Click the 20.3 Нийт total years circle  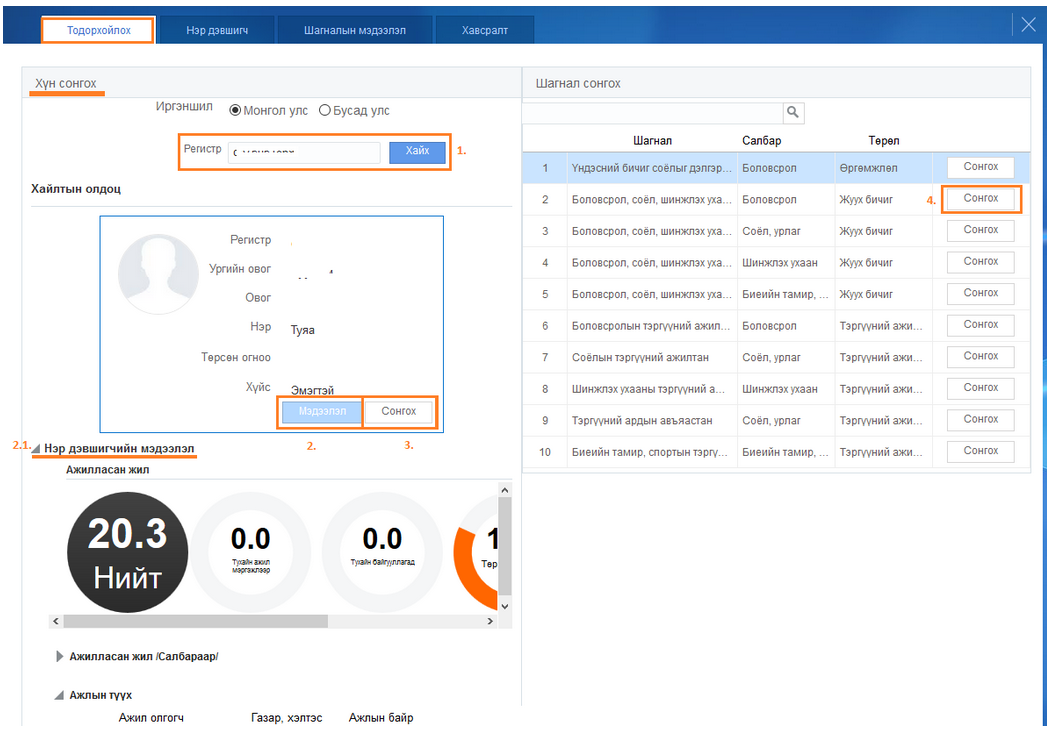pyautogui.click(x=128, y=552)
